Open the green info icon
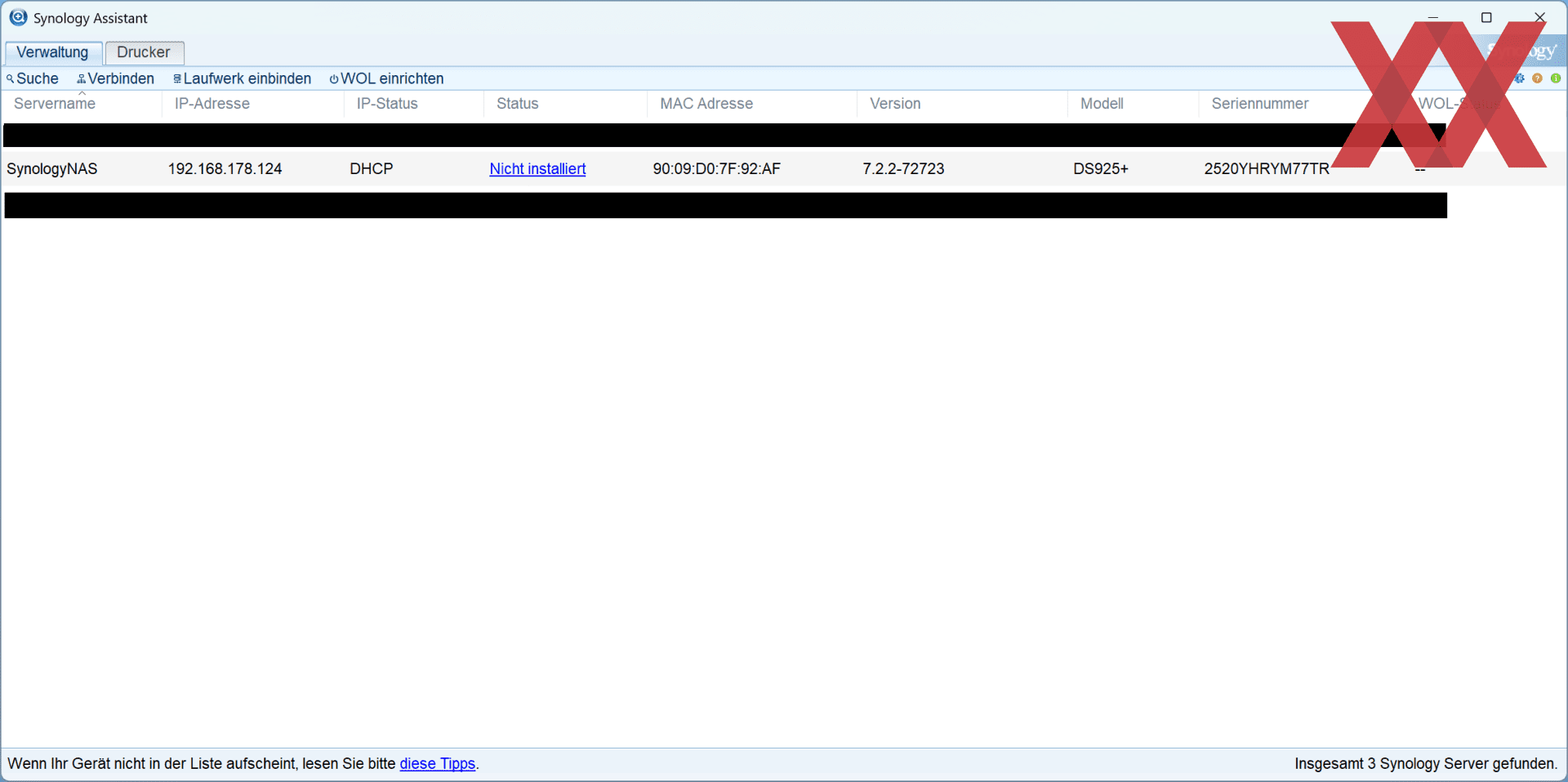This screenshot has height=782, width=1568. tap(1556, 78)
